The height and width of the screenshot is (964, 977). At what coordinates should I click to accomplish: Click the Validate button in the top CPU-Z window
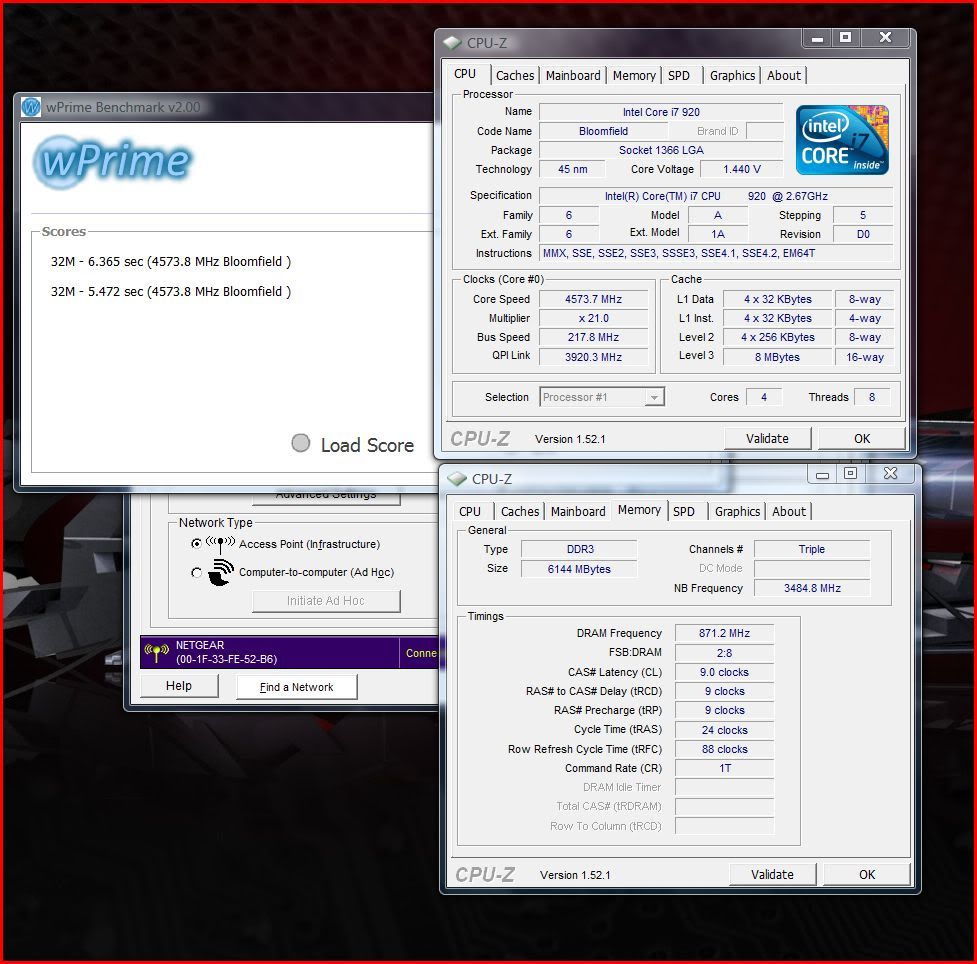tap(767, 438)
